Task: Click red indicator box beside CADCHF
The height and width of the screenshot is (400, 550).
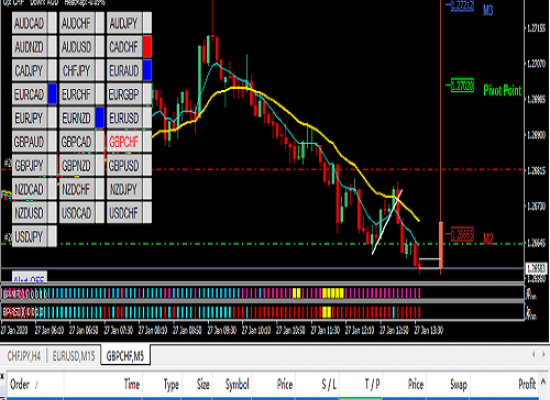Action: point(147,47)
